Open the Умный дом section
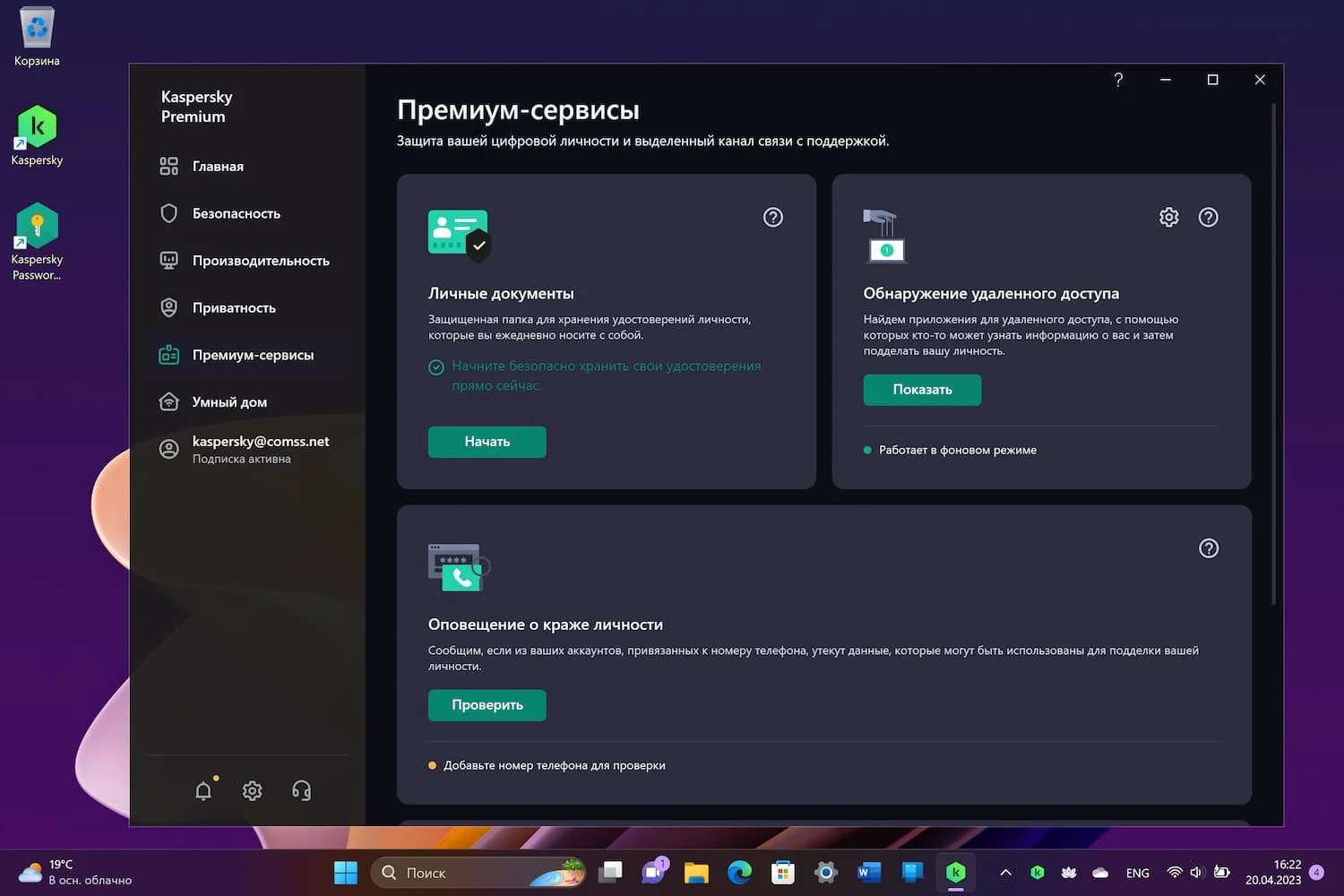Screen dimensions: 1344x896 pyautogui.click(x=229, y=402)
